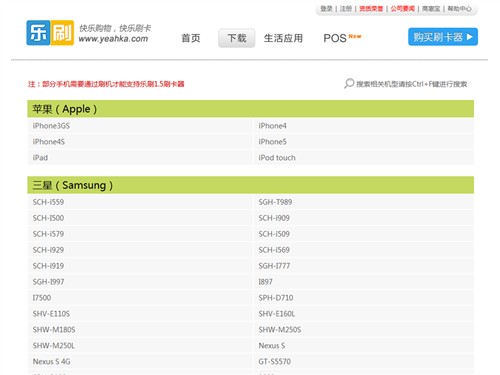Click the iPhone4S entry
This screenshot has width=500, height=375.
coord(49,142)
